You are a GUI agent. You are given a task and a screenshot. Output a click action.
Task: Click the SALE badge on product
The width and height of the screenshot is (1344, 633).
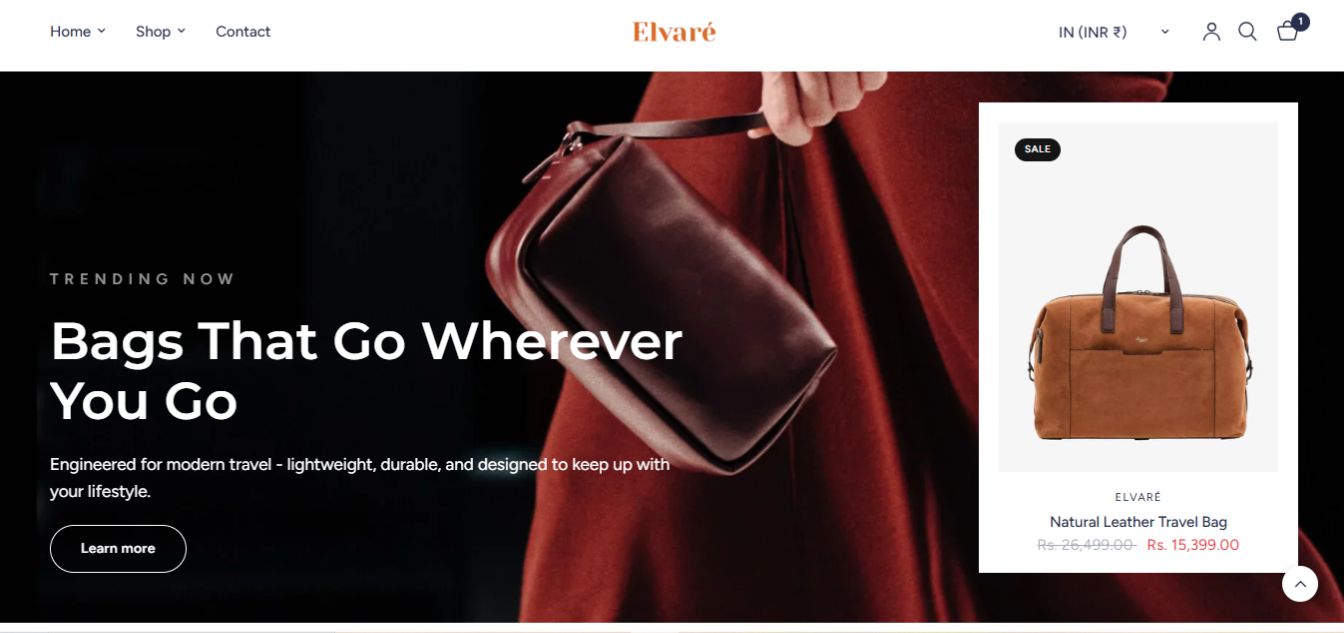tap(1037, 149)
